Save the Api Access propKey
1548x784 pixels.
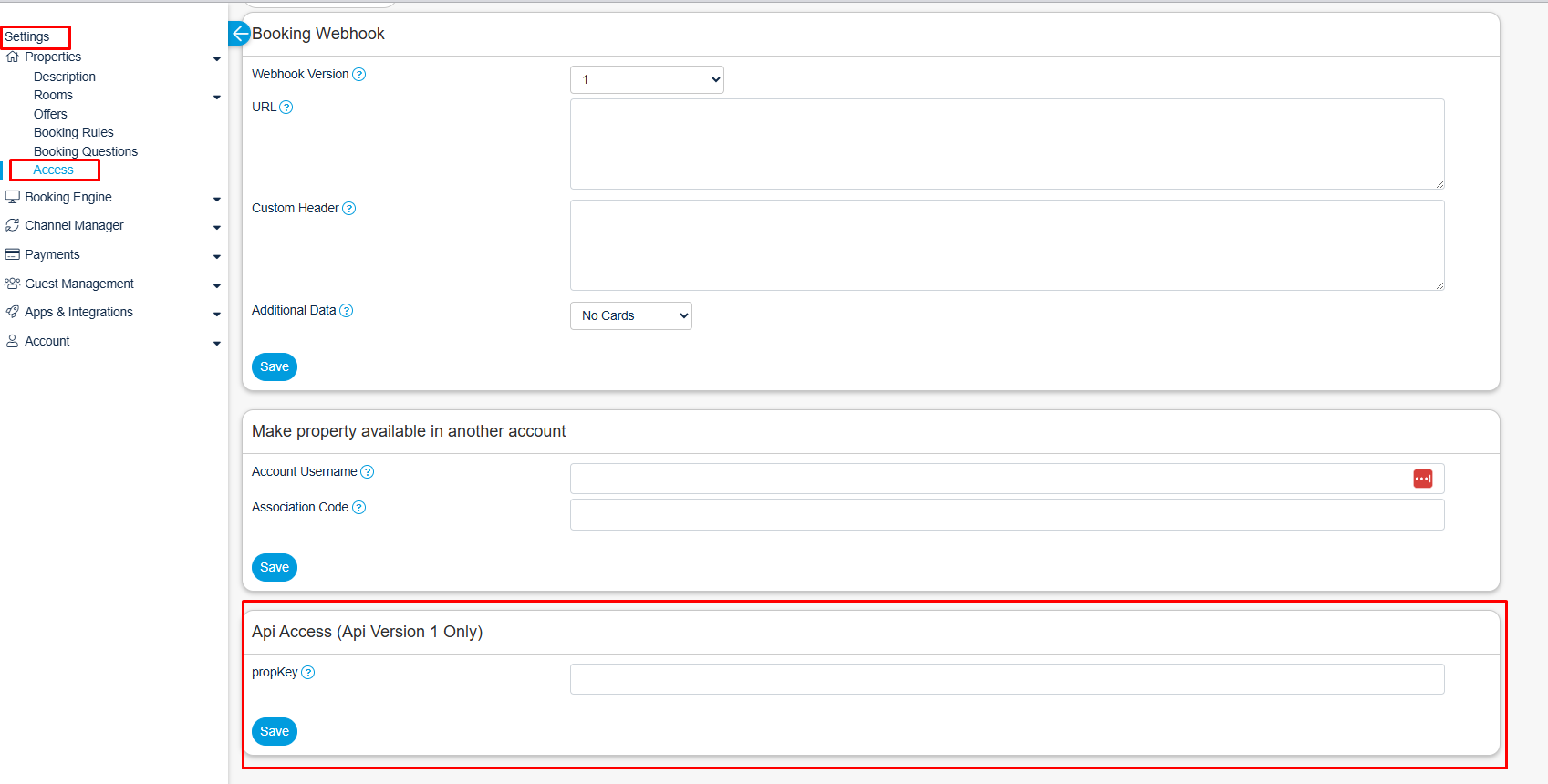[x=275, y=731]
